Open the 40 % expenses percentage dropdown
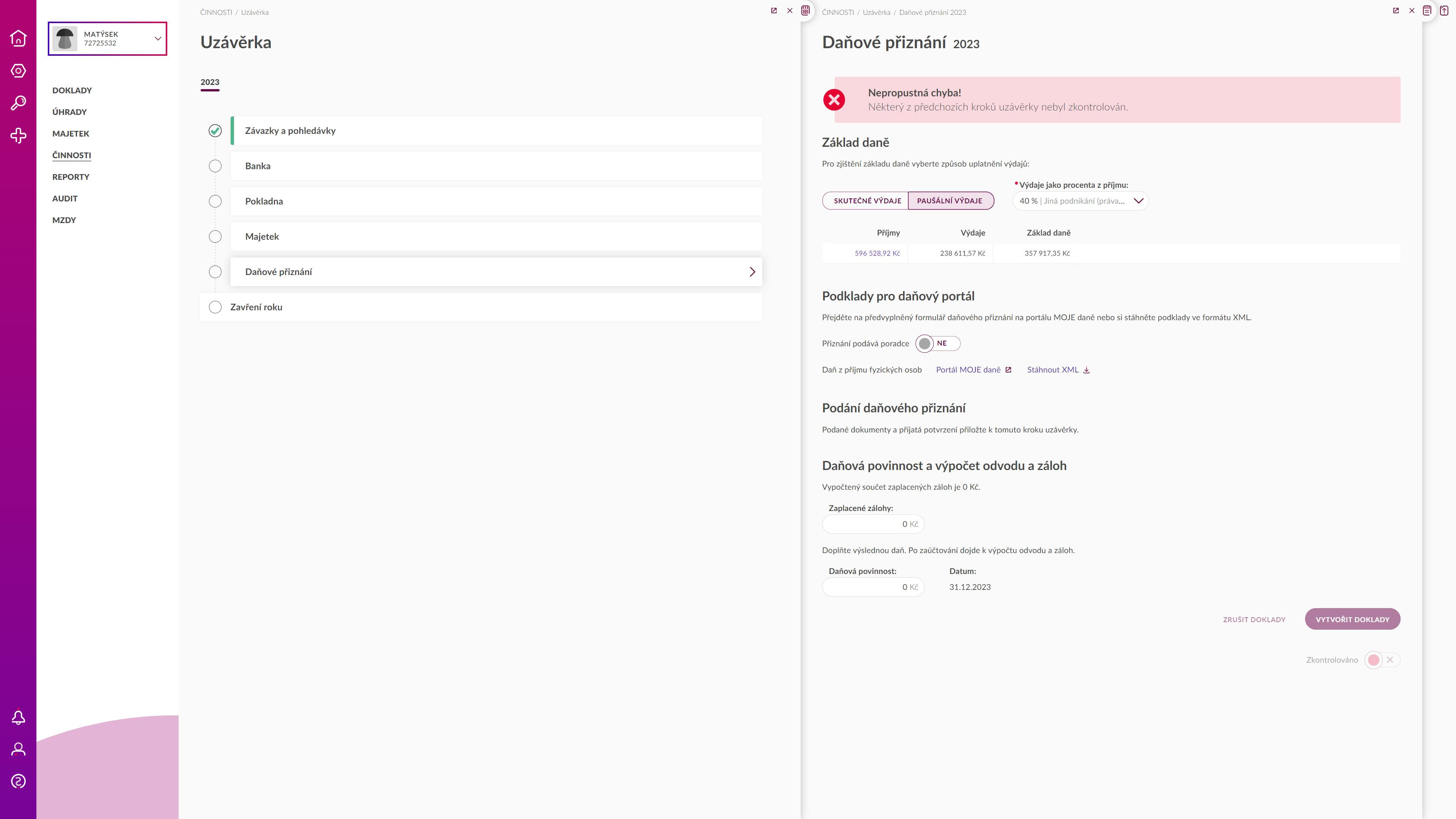The image size is (1456, 819). [x=1081, y=201]
